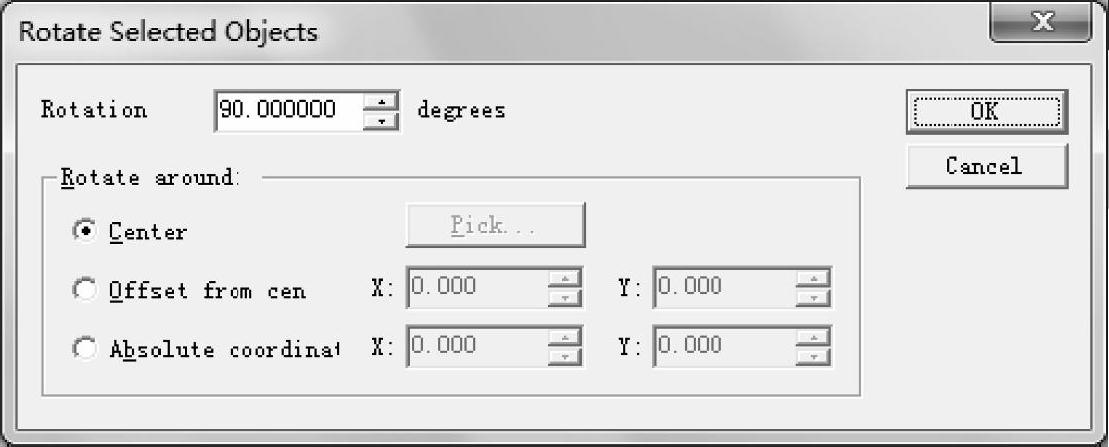
Task: Click the Cancel button
Action: 985,165
